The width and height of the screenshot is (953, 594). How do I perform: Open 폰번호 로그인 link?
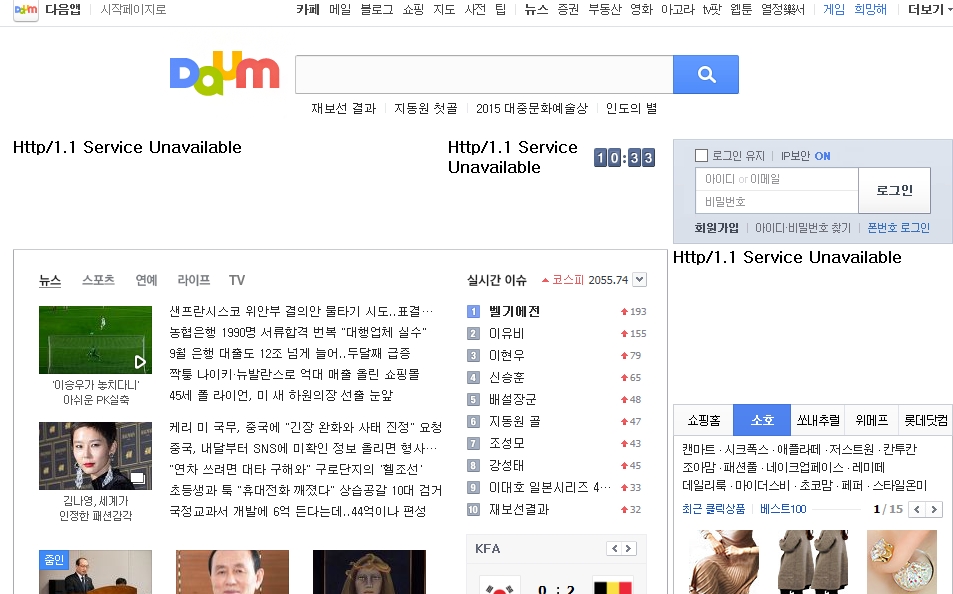click(898, 228)
